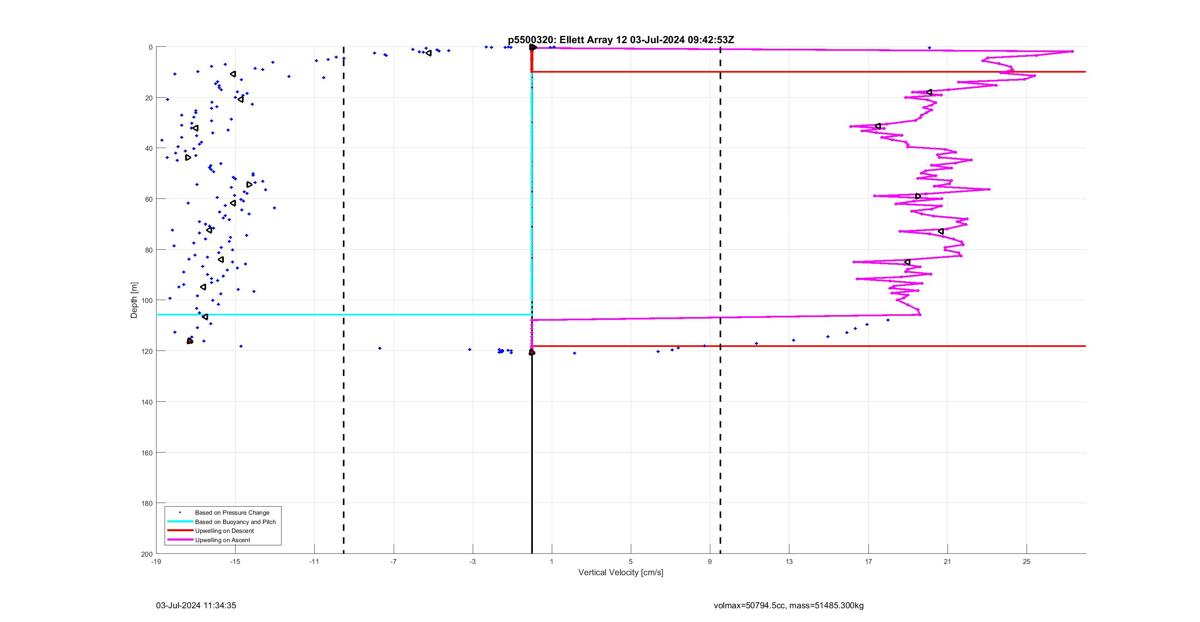Click x-axis tick label "25"

[x=1027, y=562]
